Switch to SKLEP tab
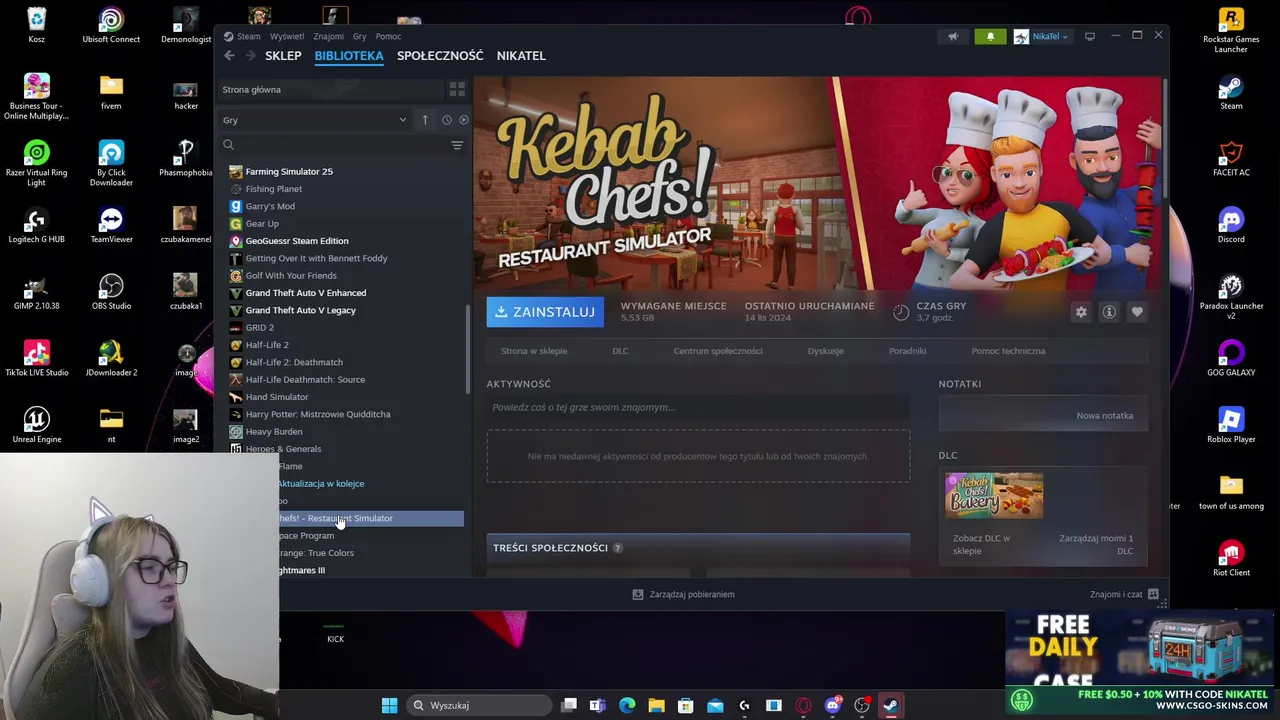 283,56
